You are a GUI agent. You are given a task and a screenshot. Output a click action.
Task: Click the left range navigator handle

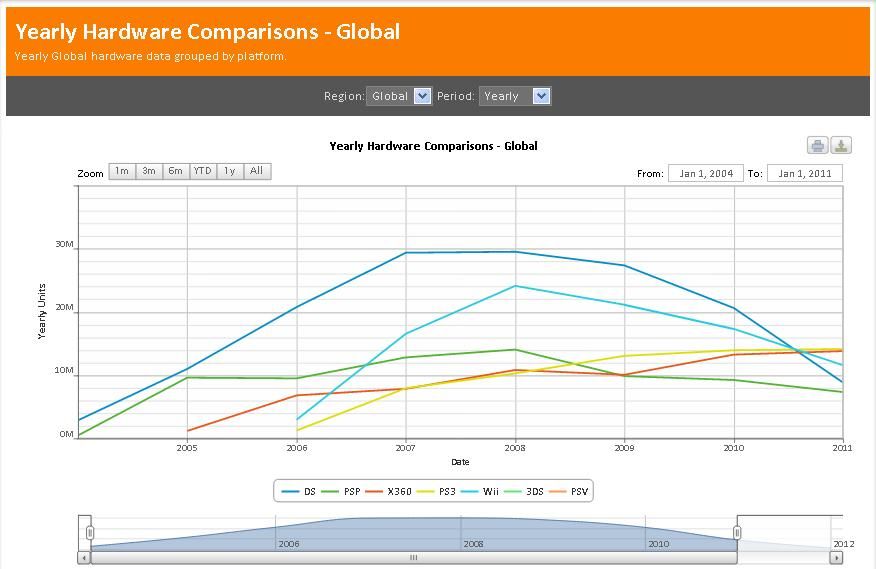(90, 533)
